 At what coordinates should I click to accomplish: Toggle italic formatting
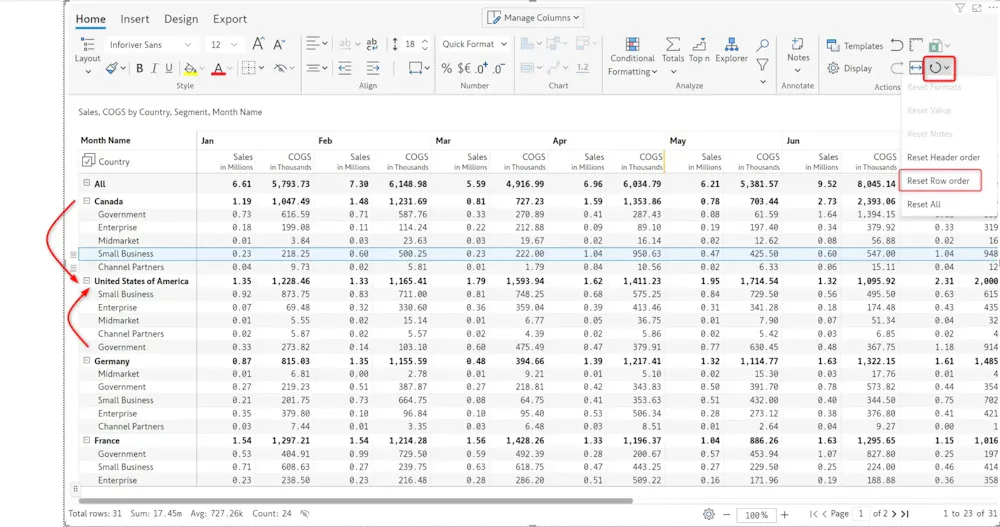click(x=154, y=68)
